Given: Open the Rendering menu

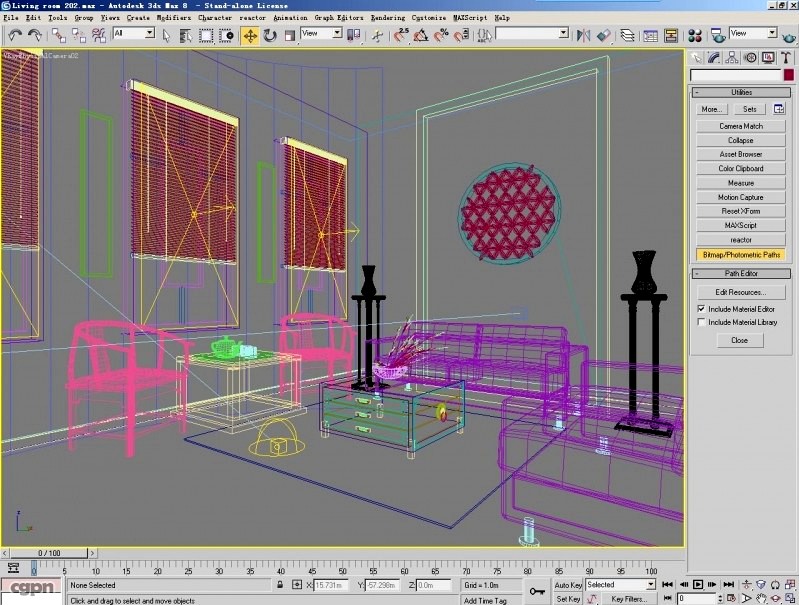Looking at the screenshot, I should (388, 17).
